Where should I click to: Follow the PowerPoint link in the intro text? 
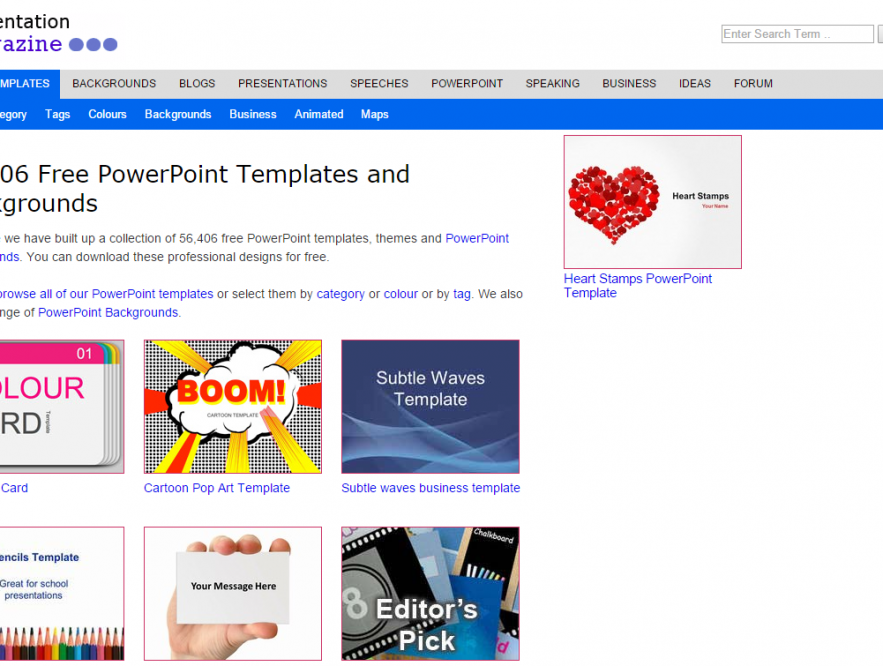[477, 239]
